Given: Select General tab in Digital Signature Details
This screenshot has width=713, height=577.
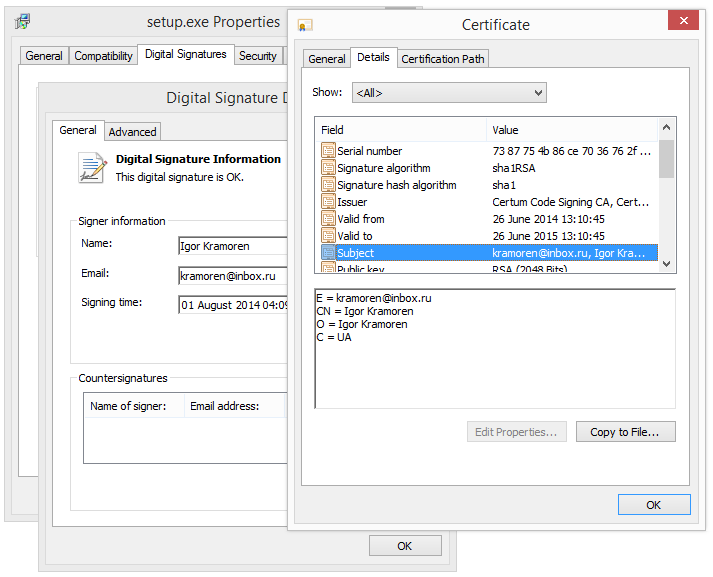Looking at the screenshot, I should (x=78, y=130).
